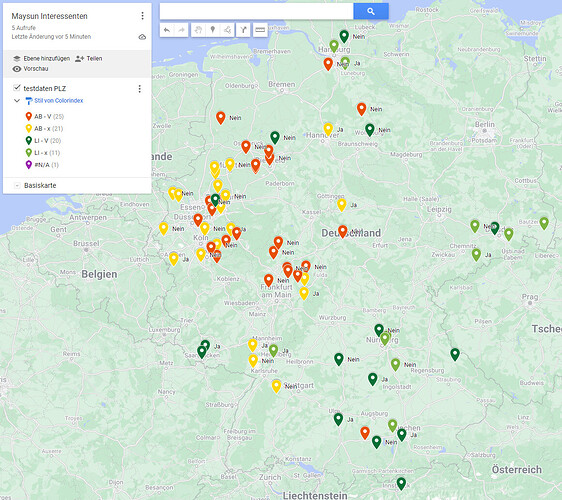Open the testdaten PLZ layer options menu
This screenshot has height=500, width=562.
point(139,89)
